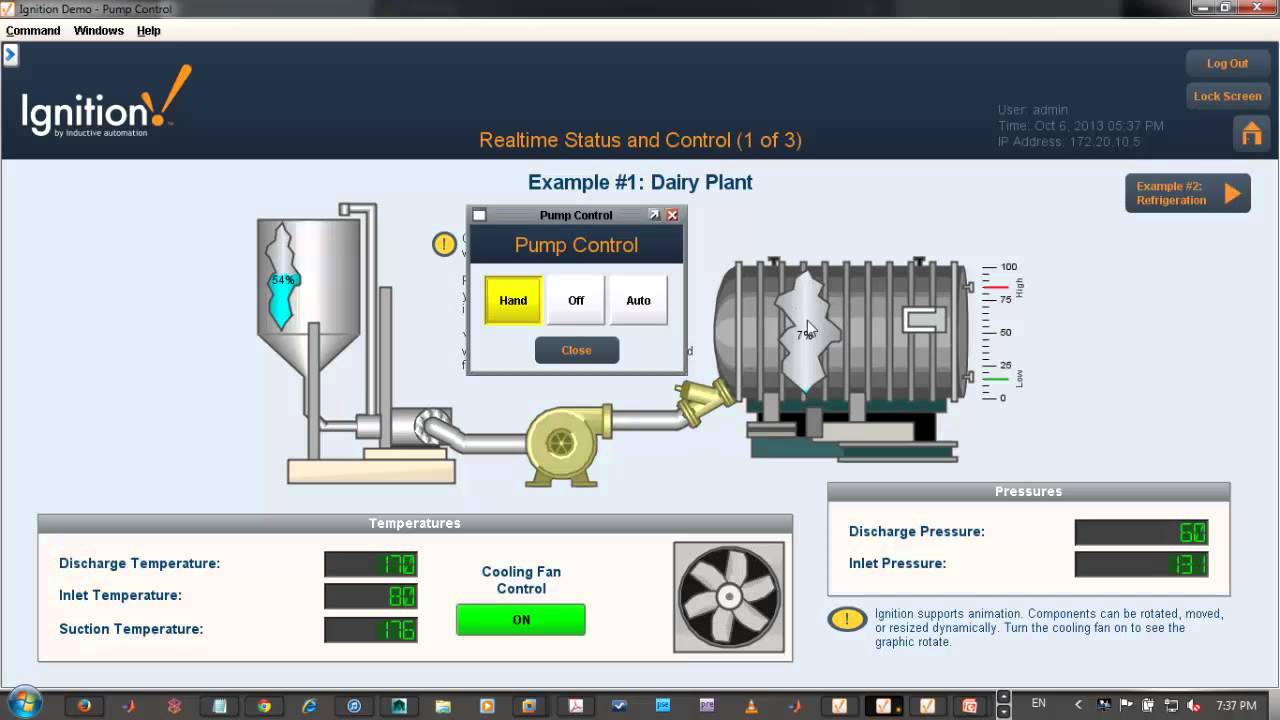
Task: Click the Temperatures panel header
Action: [x=415, y=523]
